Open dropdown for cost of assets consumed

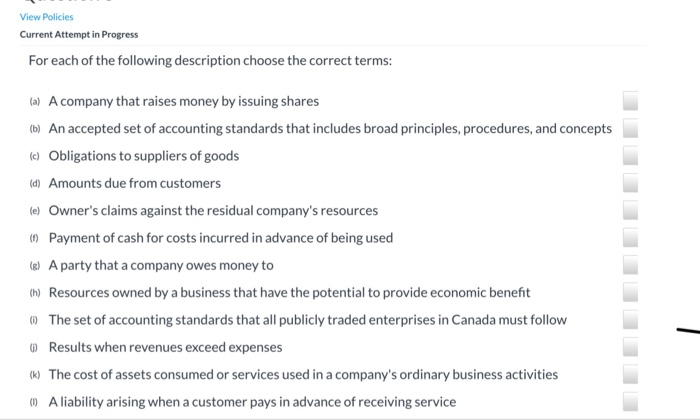pyautogui.click(x=630, y=374)
